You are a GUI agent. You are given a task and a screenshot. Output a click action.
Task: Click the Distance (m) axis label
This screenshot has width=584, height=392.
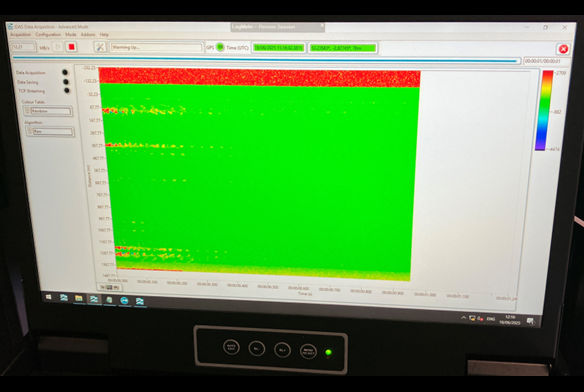(89, 176)
